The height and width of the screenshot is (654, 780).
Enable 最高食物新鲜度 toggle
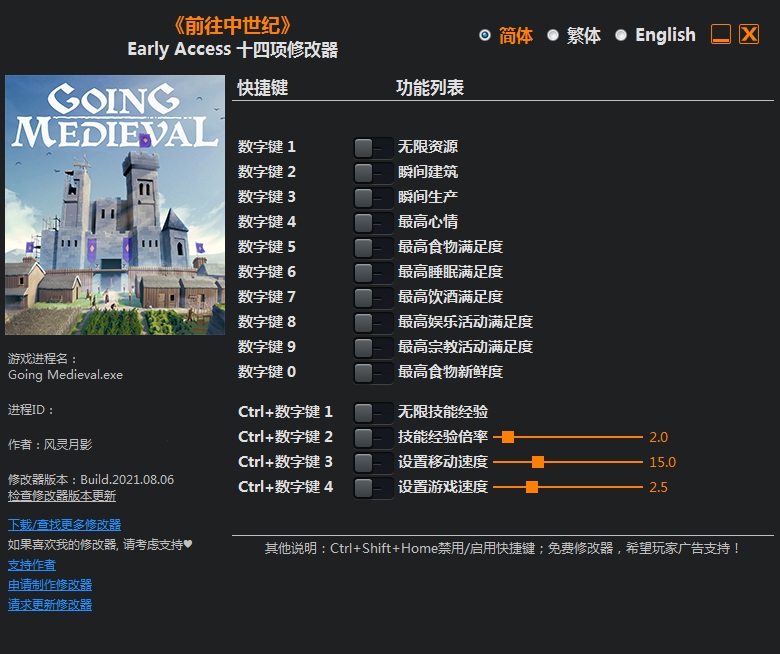point(372,372)
